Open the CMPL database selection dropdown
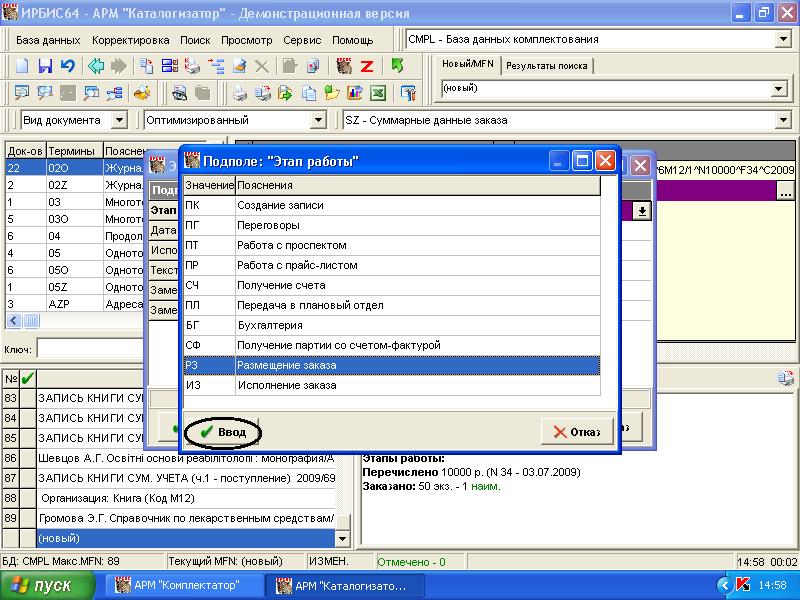Image resolution: width=800 pixels, height=600 pixels. [782, 40]
